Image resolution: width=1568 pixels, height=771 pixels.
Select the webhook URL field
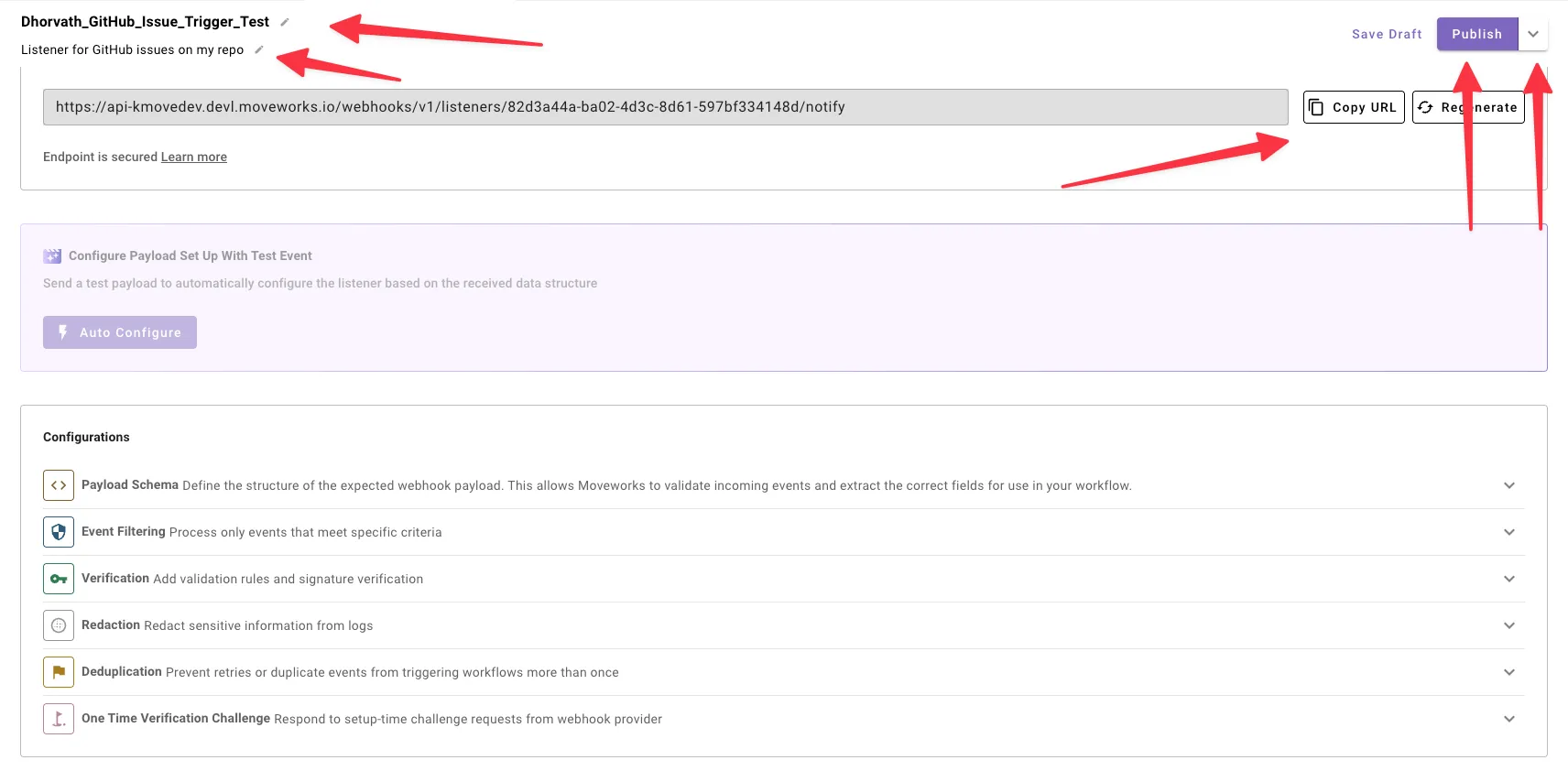(666, 107)
